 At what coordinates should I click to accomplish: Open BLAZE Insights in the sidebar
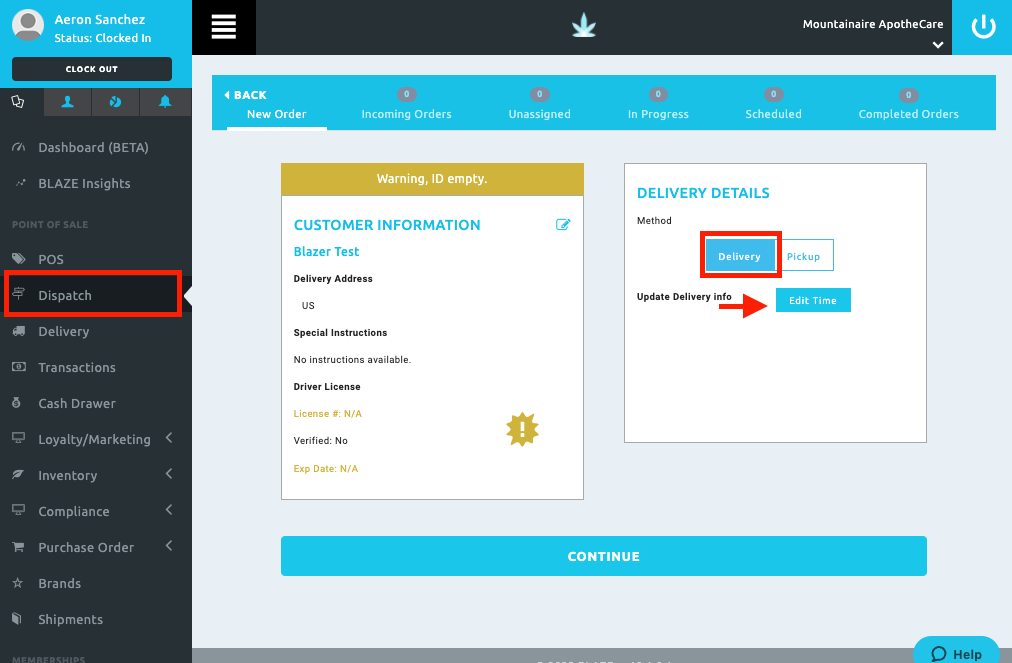[84, 183]
